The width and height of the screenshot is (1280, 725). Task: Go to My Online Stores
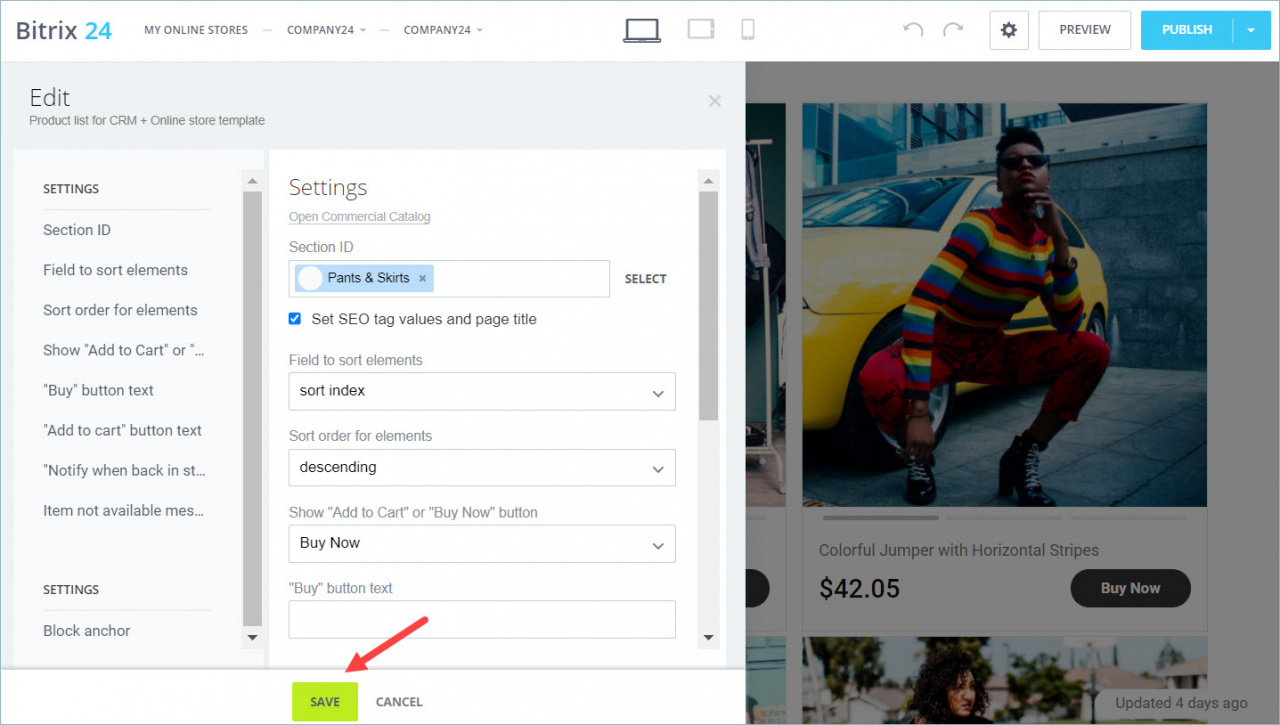(196, 30)
